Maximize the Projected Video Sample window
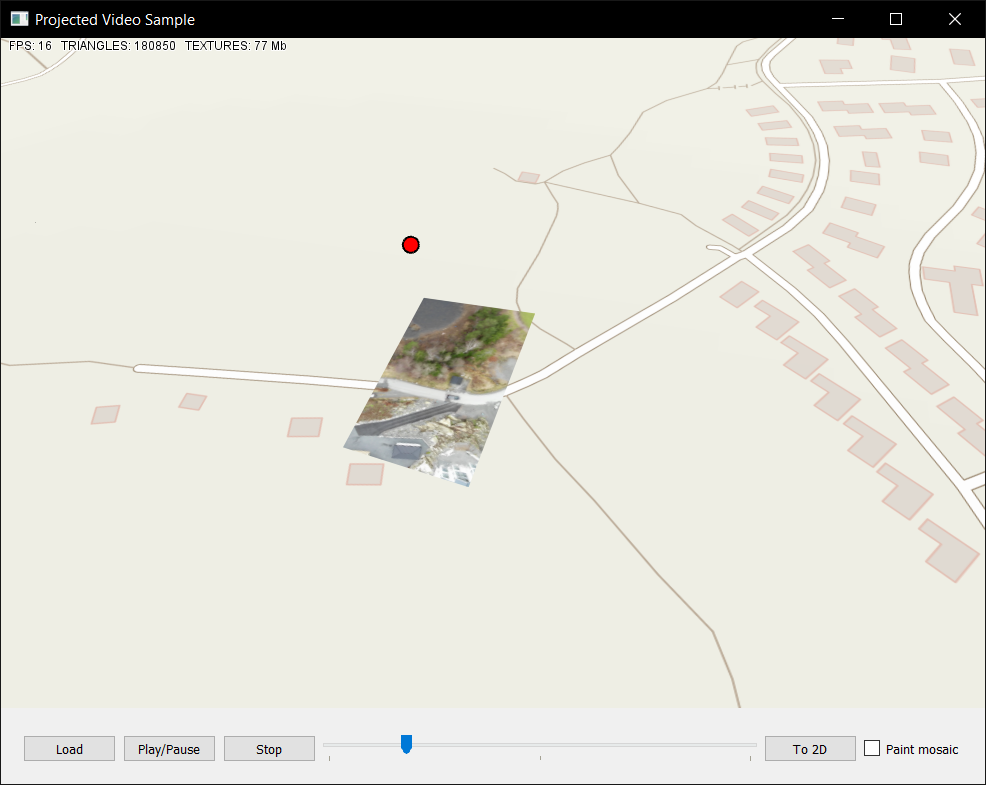Screen dimensions: 986x785 click(896, 19)
